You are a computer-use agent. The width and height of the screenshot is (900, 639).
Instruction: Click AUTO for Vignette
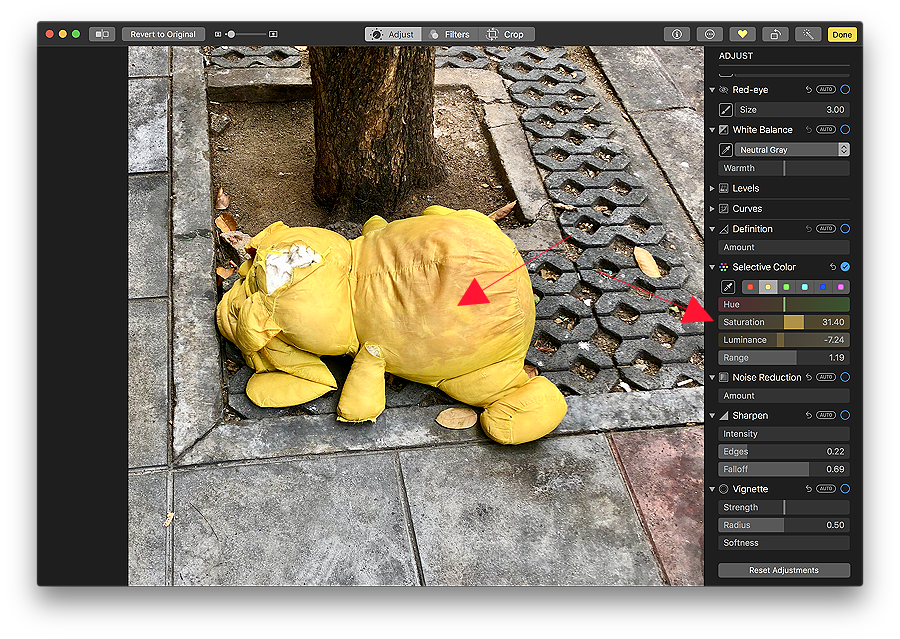pos(826,489)
